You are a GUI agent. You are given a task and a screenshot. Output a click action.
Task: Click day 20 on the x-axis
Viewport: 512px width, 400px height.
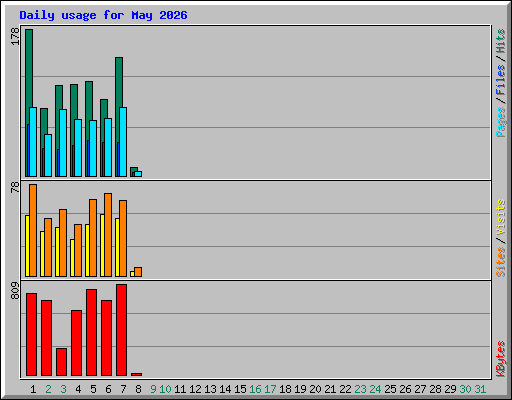(315, 389)
